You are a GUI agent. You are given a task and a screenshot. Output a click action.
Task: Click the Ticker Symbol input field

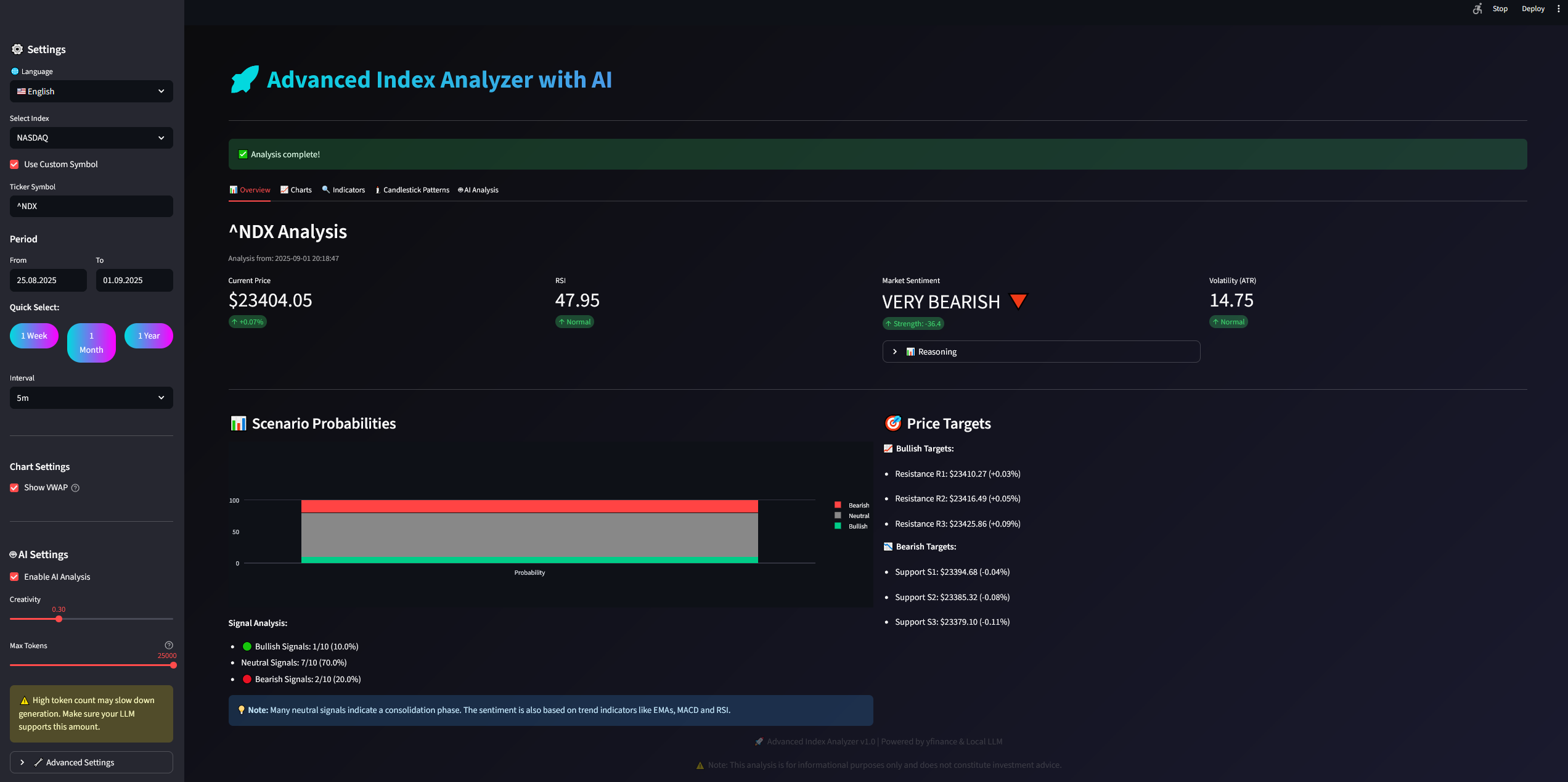click(x=91, y=206)
